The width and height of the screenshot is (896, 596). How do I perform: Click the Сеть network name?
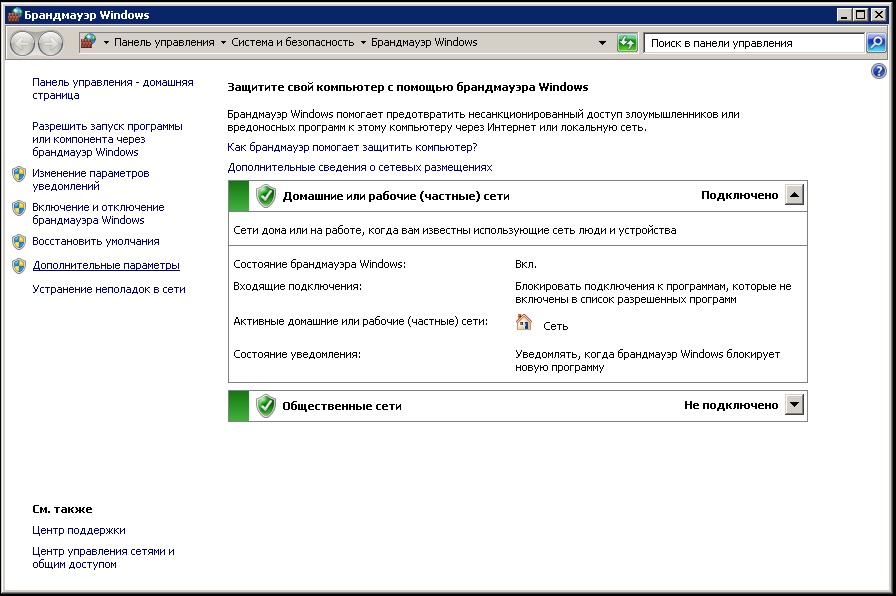pyautogui.click(x=555, y=326)
